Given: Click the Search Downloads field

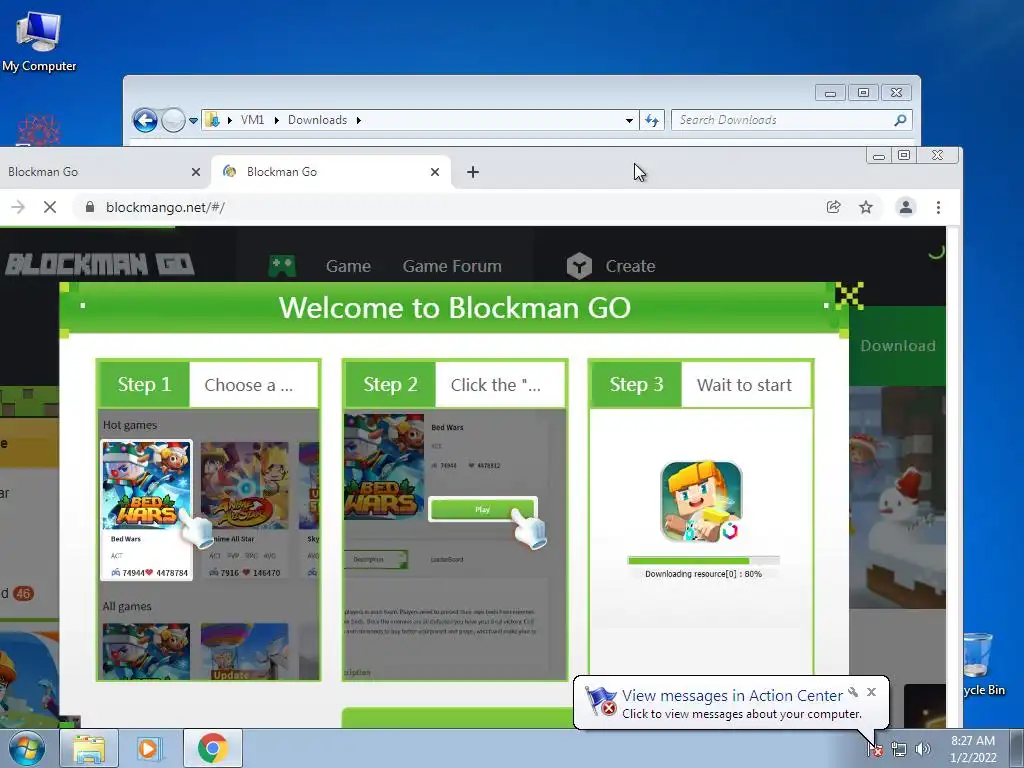Looking at the screenshot, I should point(782,120).
